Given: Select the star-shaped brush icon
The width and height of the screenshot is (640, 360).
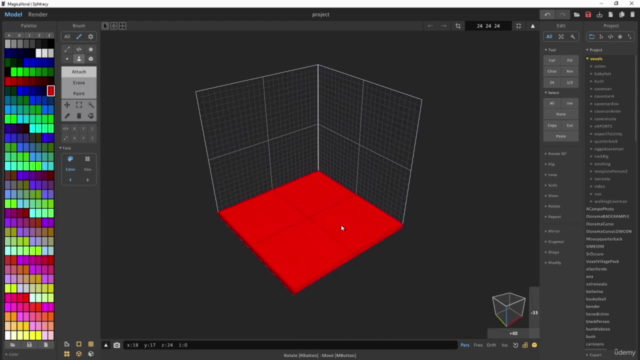Looking at the screenshot, I should (x=91, y=49).
